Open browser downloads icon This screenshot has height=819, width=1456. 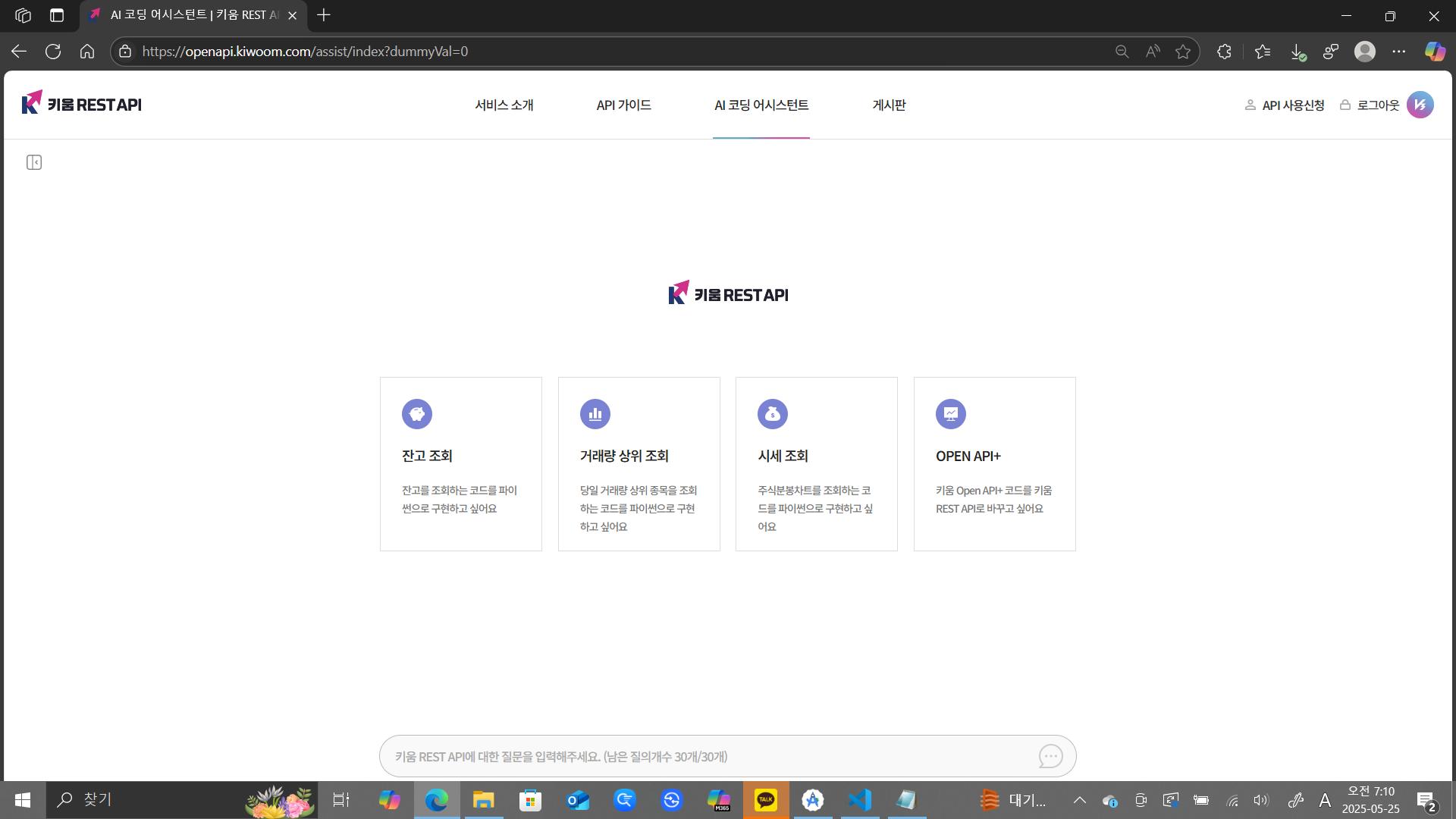click(x=1298, y=52)
